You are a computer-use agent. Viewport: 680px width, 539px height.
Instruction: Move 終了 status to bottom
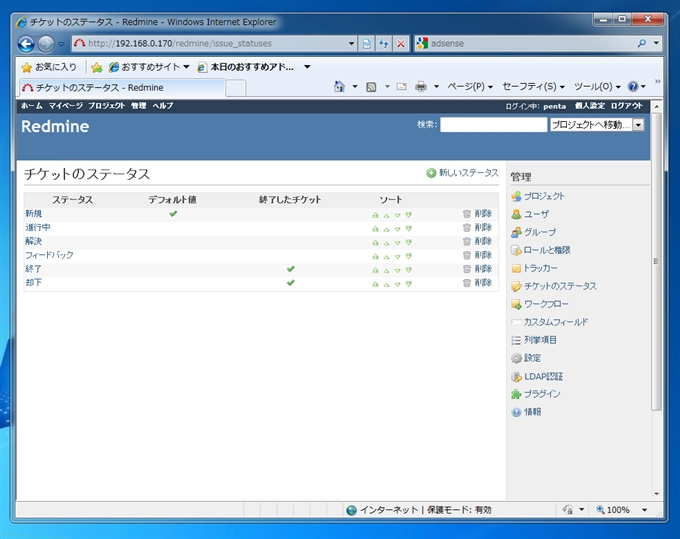[408, 270]
